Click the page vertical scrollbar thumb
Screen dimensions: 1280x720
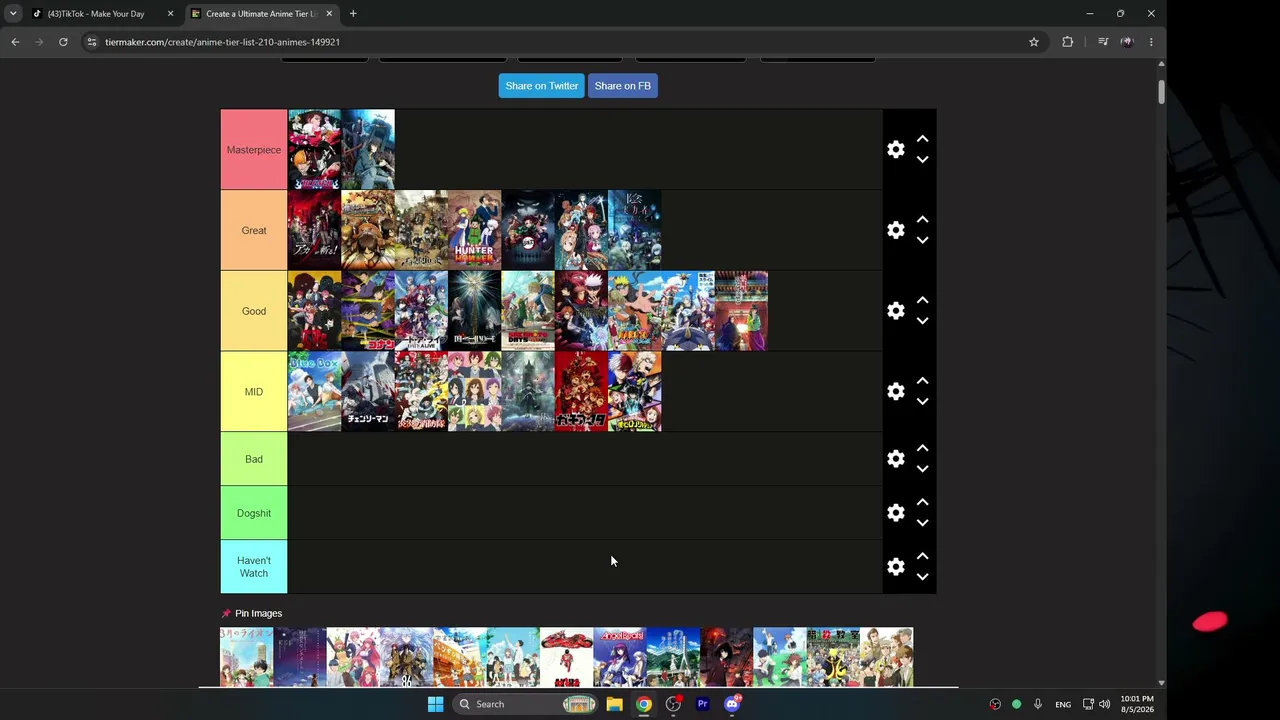pos(1161,92)
